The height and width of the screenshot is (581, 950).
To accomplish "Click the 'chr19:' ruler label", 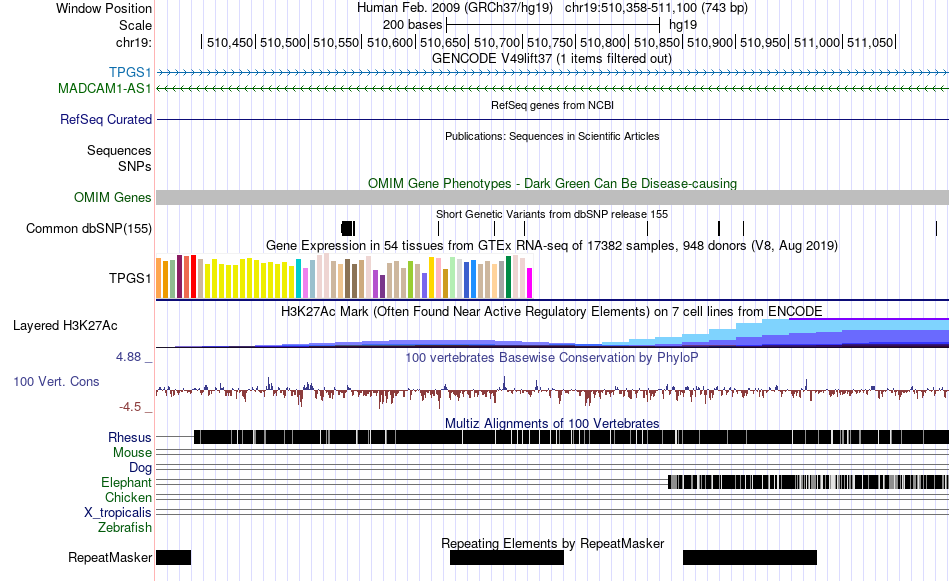I will tap(134, 42).
